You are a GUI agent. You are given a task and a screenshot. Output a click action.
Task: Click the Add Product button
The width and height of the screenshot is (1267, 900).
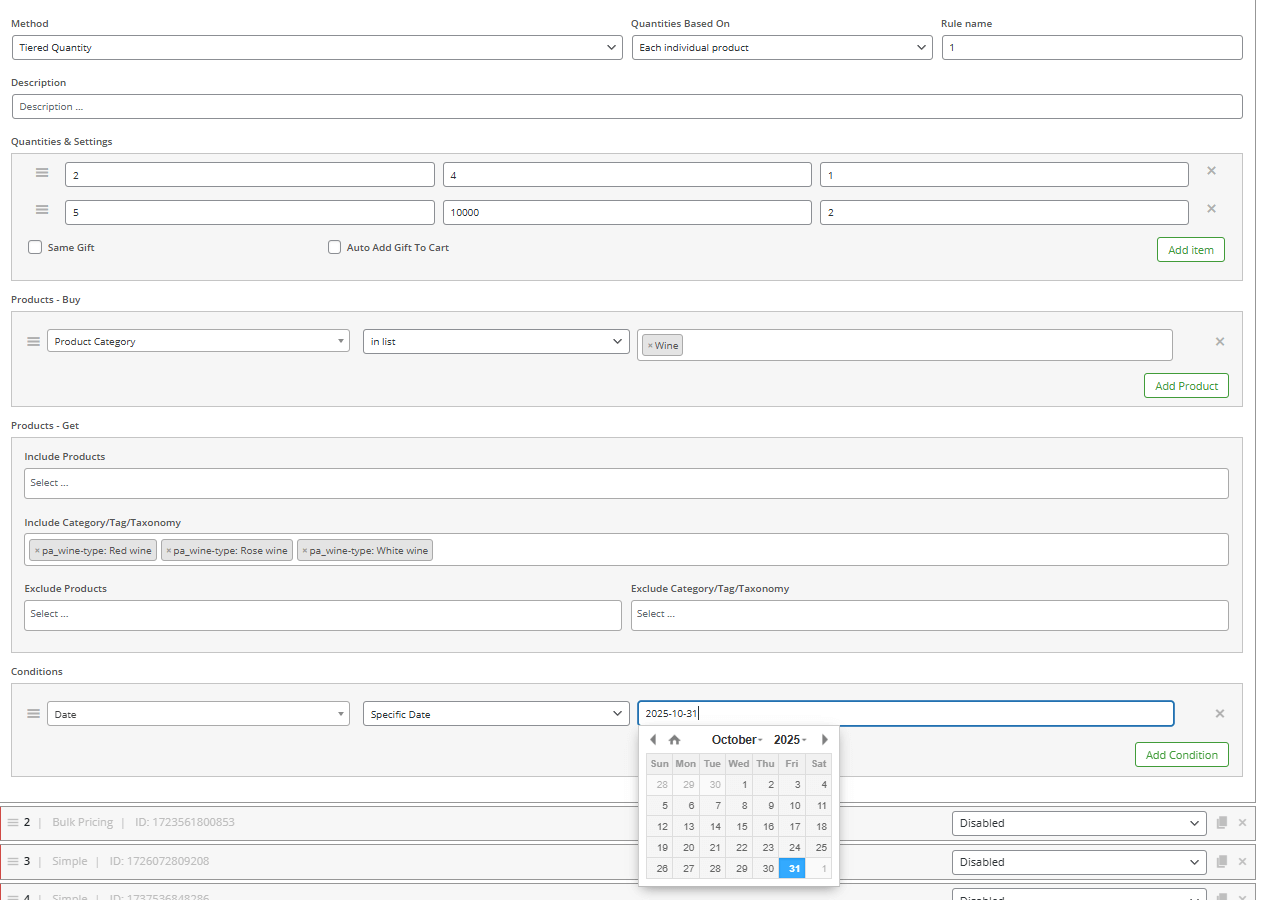tap(1186, 386)
